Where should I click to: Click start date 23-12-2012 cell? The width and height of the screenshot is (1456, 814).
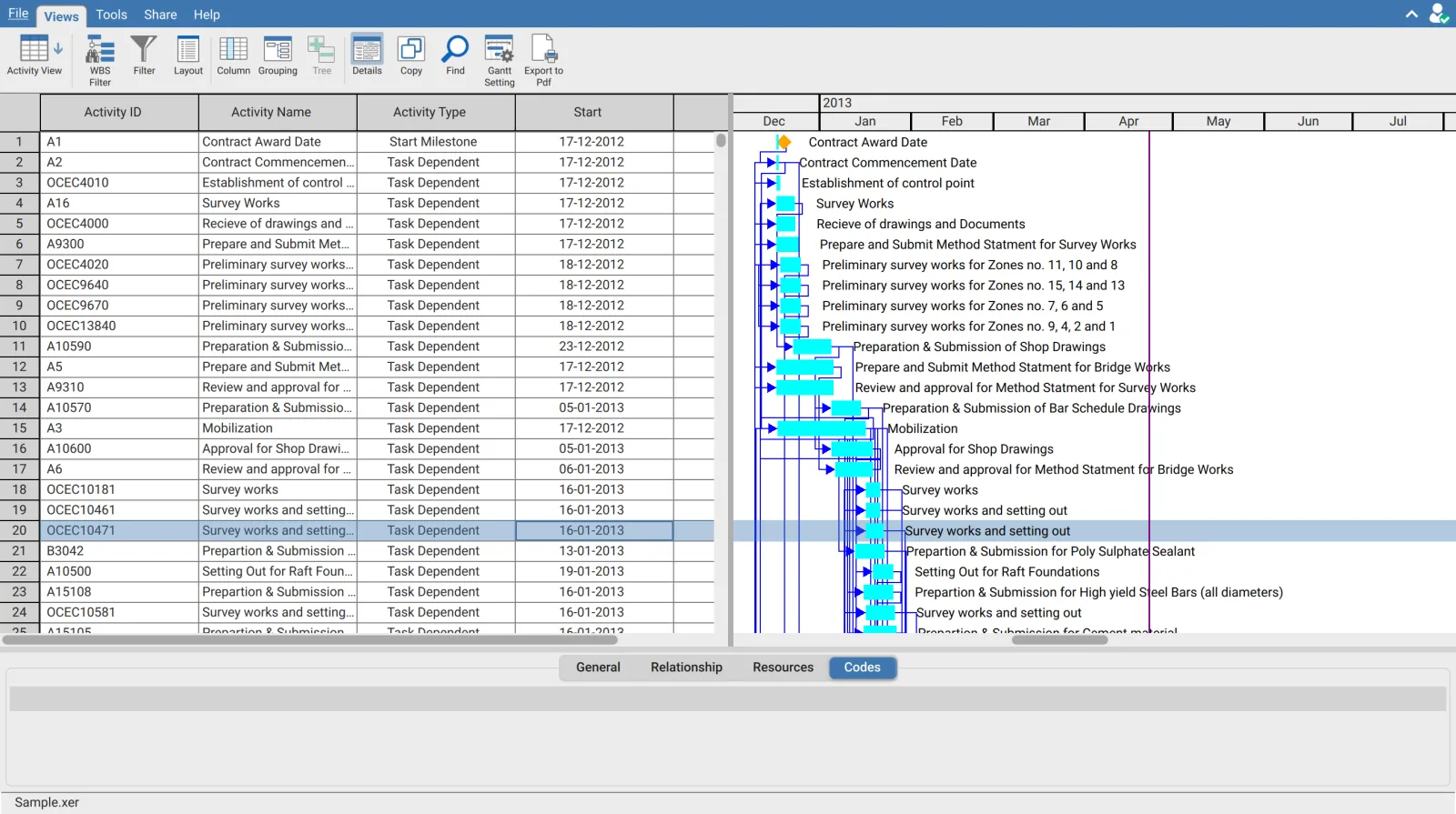[x=594, y=347]
